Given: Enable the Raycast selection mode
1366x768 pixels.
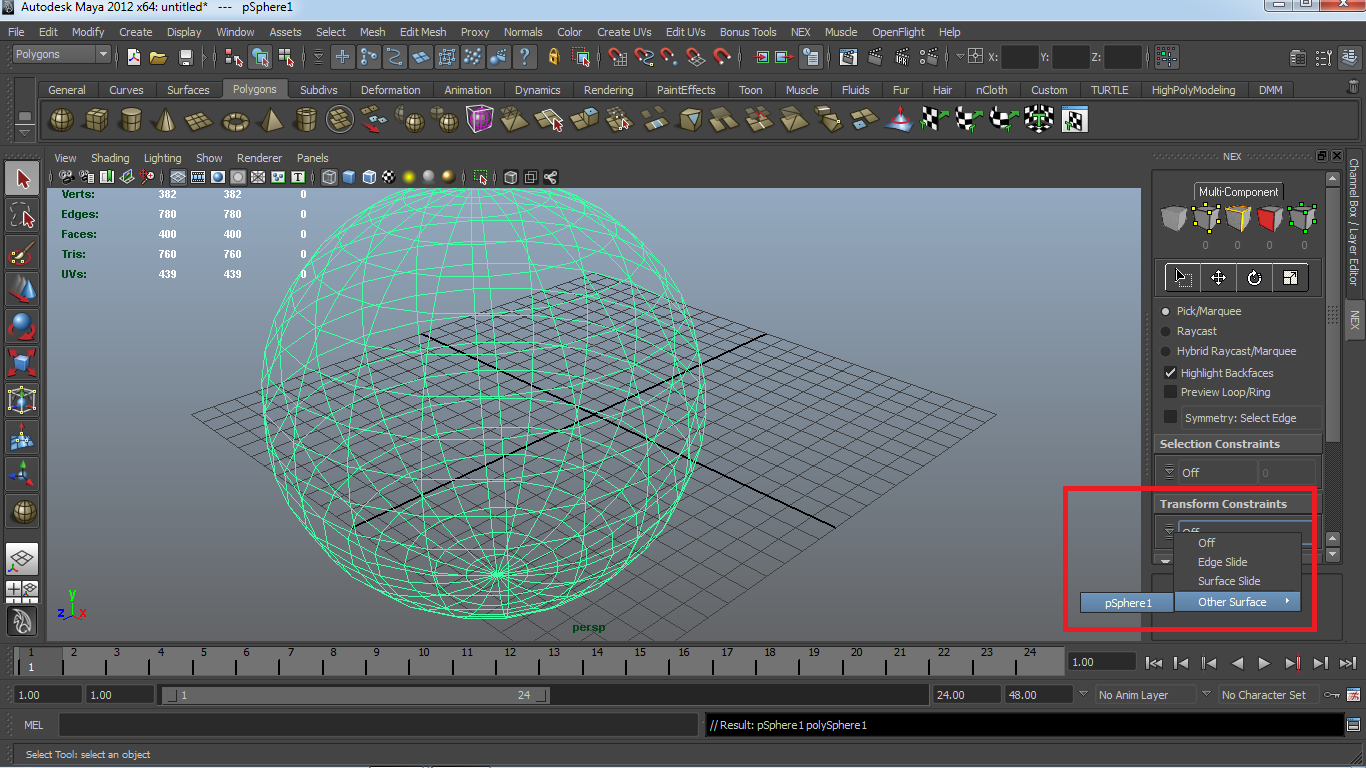Looking at the screenshot, I should 1166,331.
